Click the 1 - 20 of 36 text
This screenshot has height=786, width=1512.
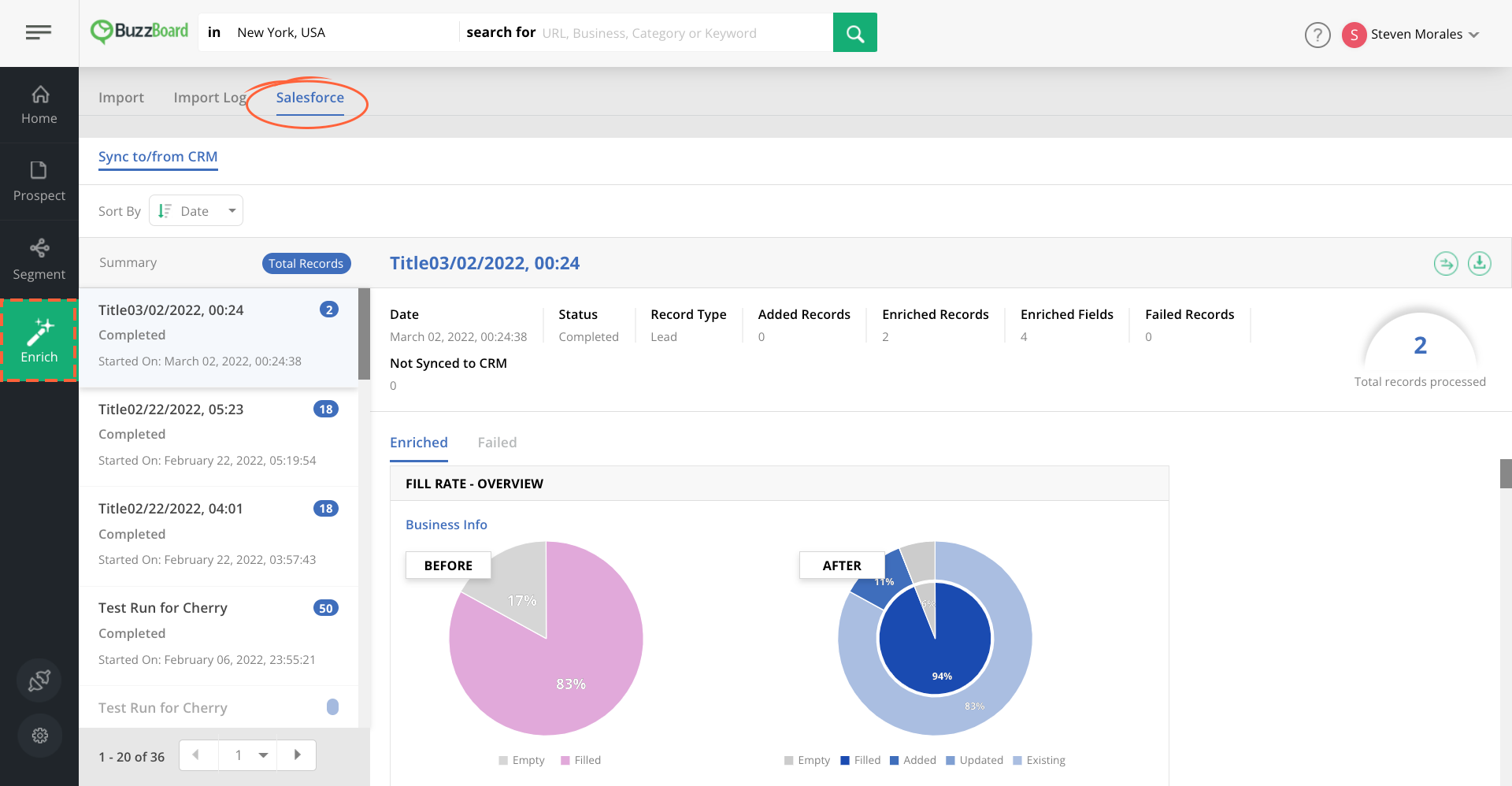click(x=132, y=757)
